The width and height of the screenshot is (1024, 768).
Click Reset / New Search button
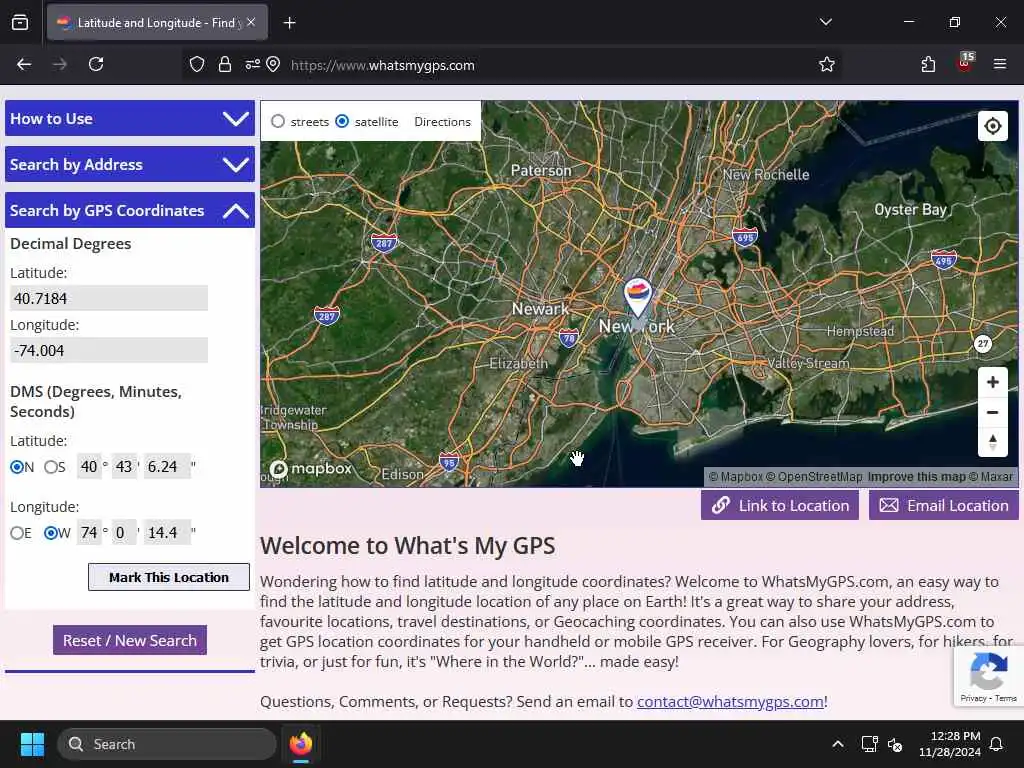coord(129,640)
